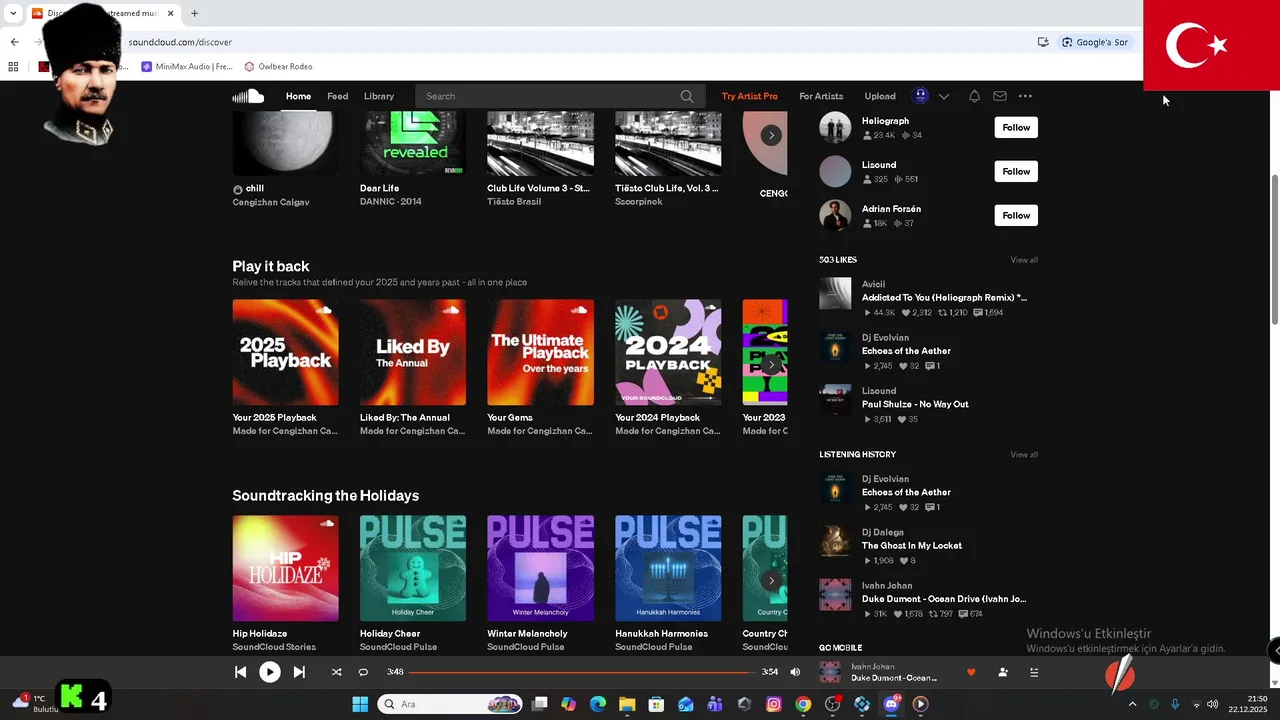Expand browser tab search dropdown
Screen dimensions: 1280x720
(x=13, y=13)
